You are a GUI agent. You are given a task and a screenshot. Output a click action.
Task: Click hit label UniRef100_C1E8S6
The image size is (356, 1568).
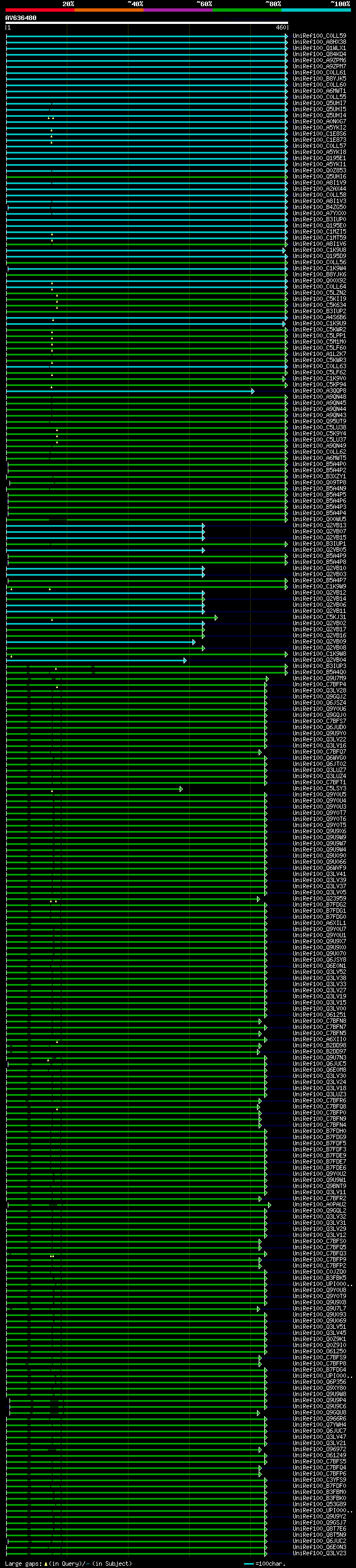[x=319, y=134]
